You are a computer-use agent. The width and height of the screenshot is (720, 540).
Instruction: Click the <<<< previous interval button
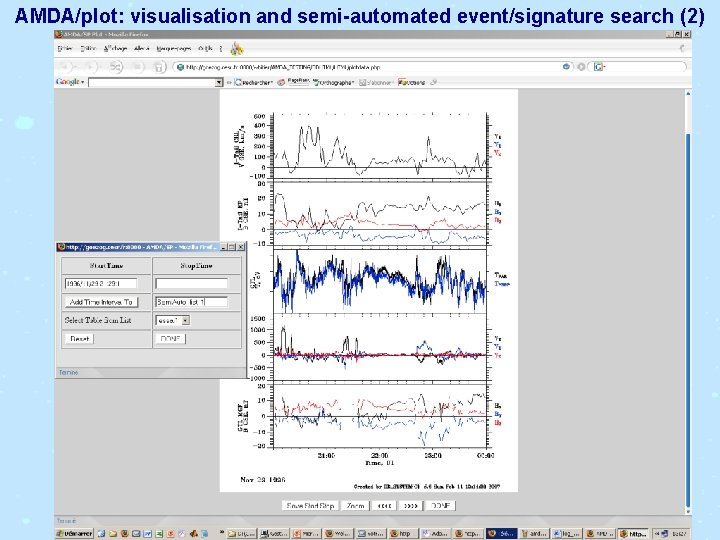point(384,506)
